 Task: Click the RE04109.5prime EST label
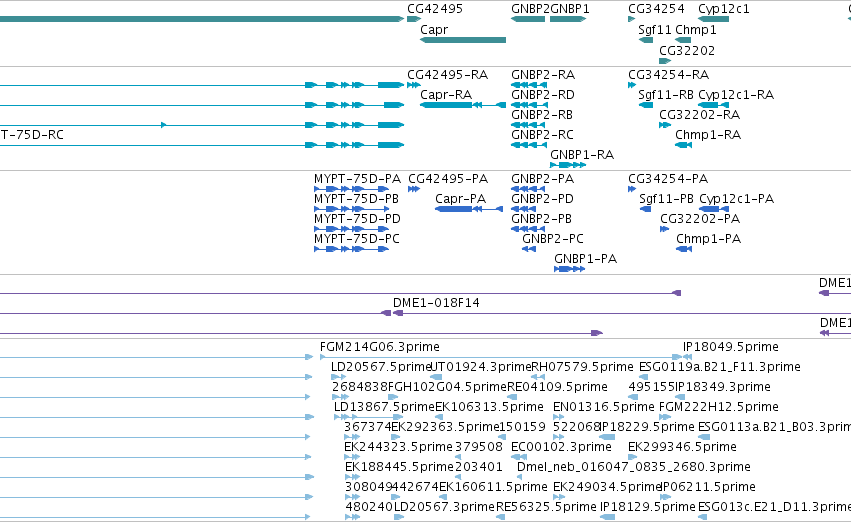(x=557, y=387)
